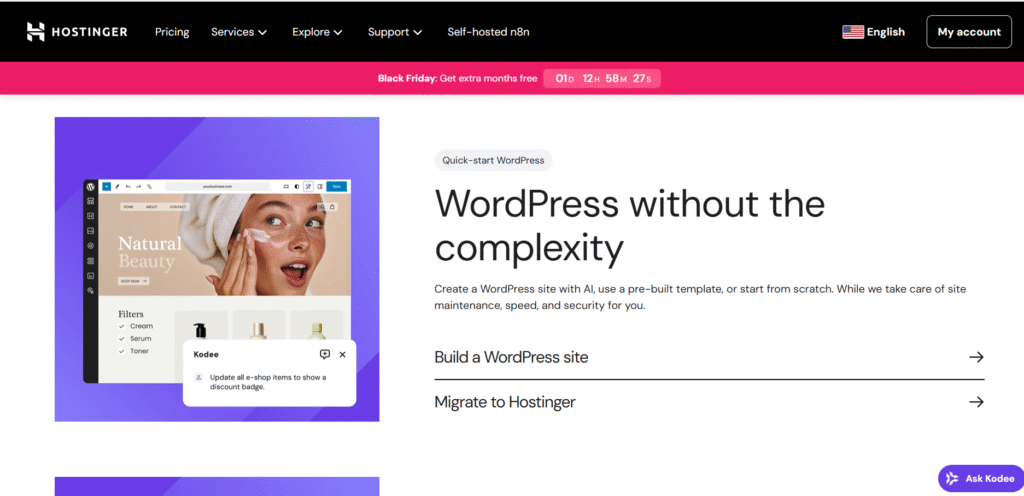The image size is (1024, 496).
Task: Click the US flag language icon
Action: click(x=852, y=32)
